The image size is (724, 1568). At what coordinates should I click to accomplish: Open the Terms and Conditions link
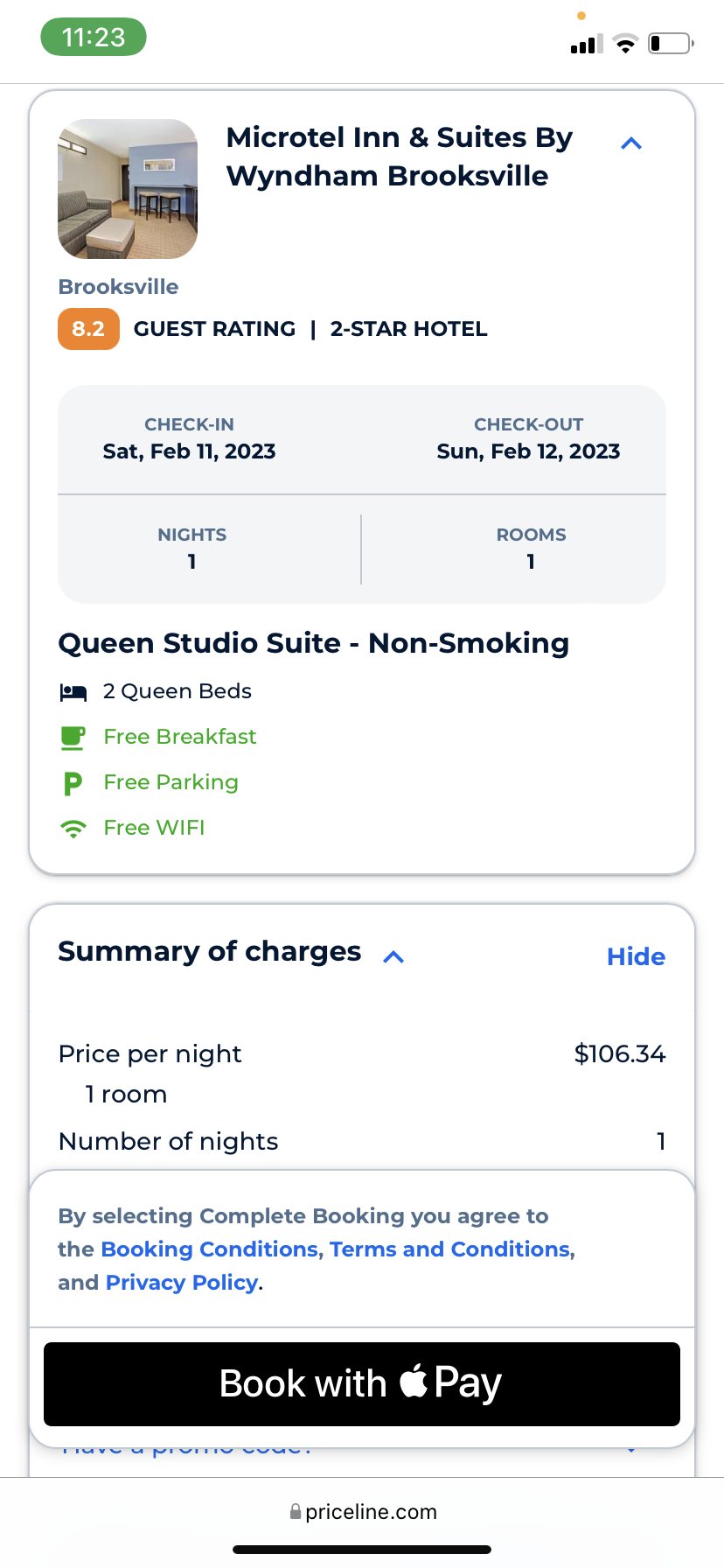(450, 1249)
